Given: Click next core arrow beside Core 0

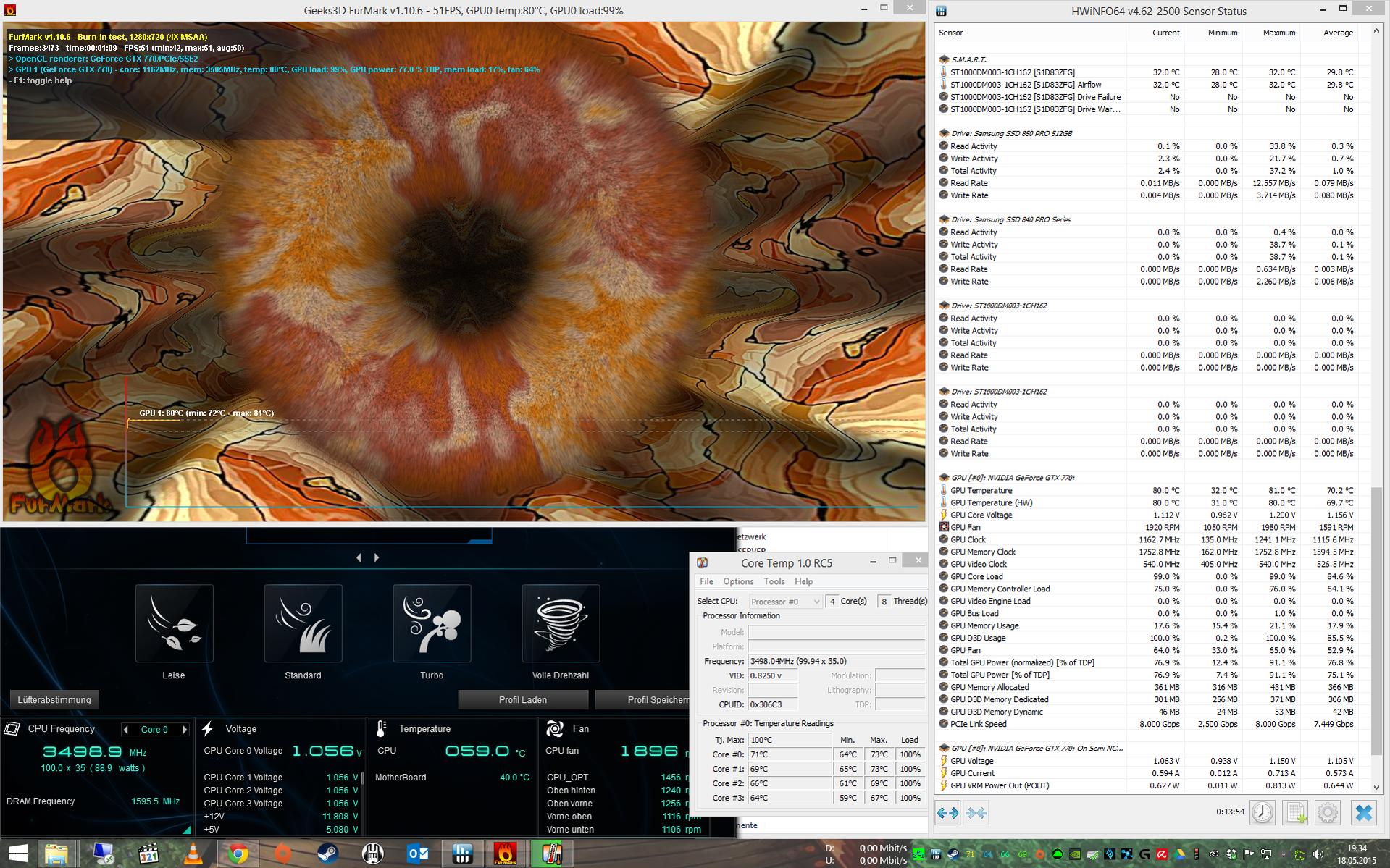Looking at the screenshot, I should [185, 730].
